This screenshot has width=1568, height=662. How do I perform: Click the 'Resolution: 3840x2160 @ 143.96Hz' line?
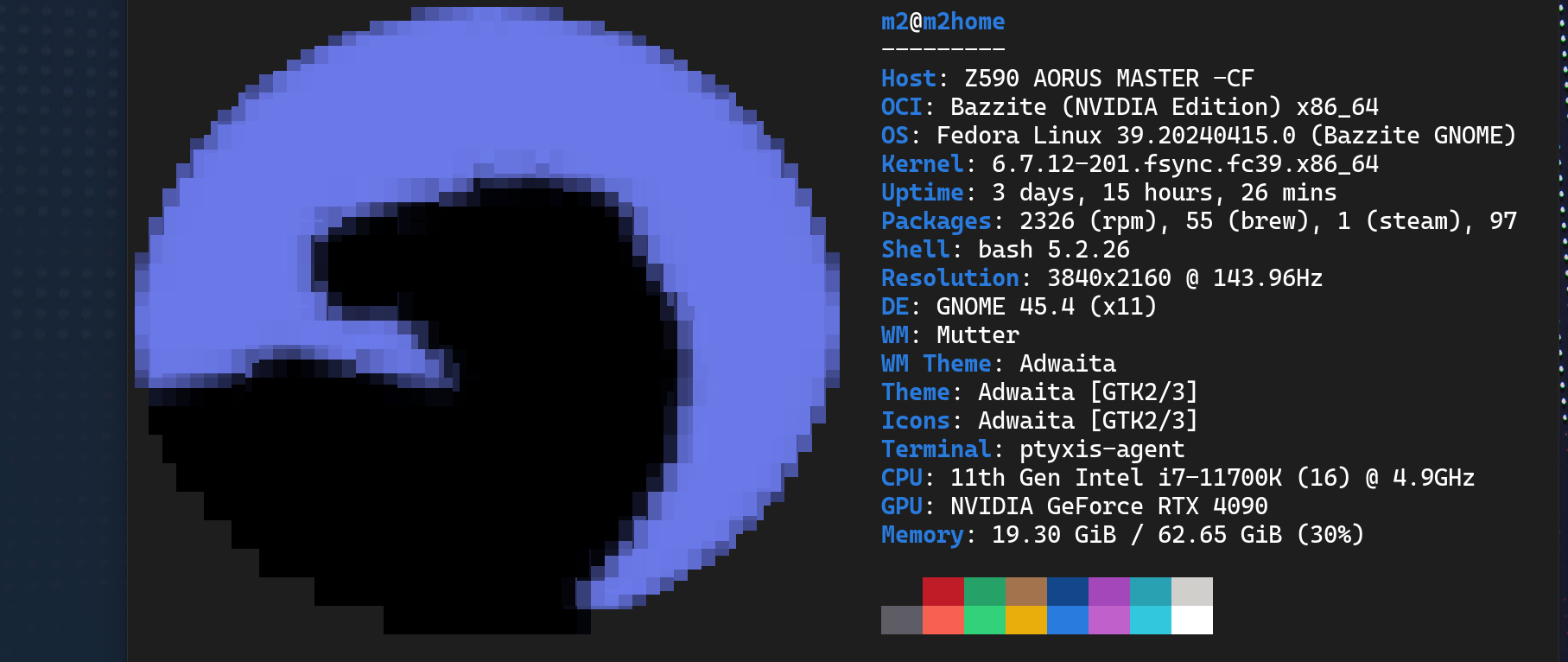click(x=1102, y=278)
